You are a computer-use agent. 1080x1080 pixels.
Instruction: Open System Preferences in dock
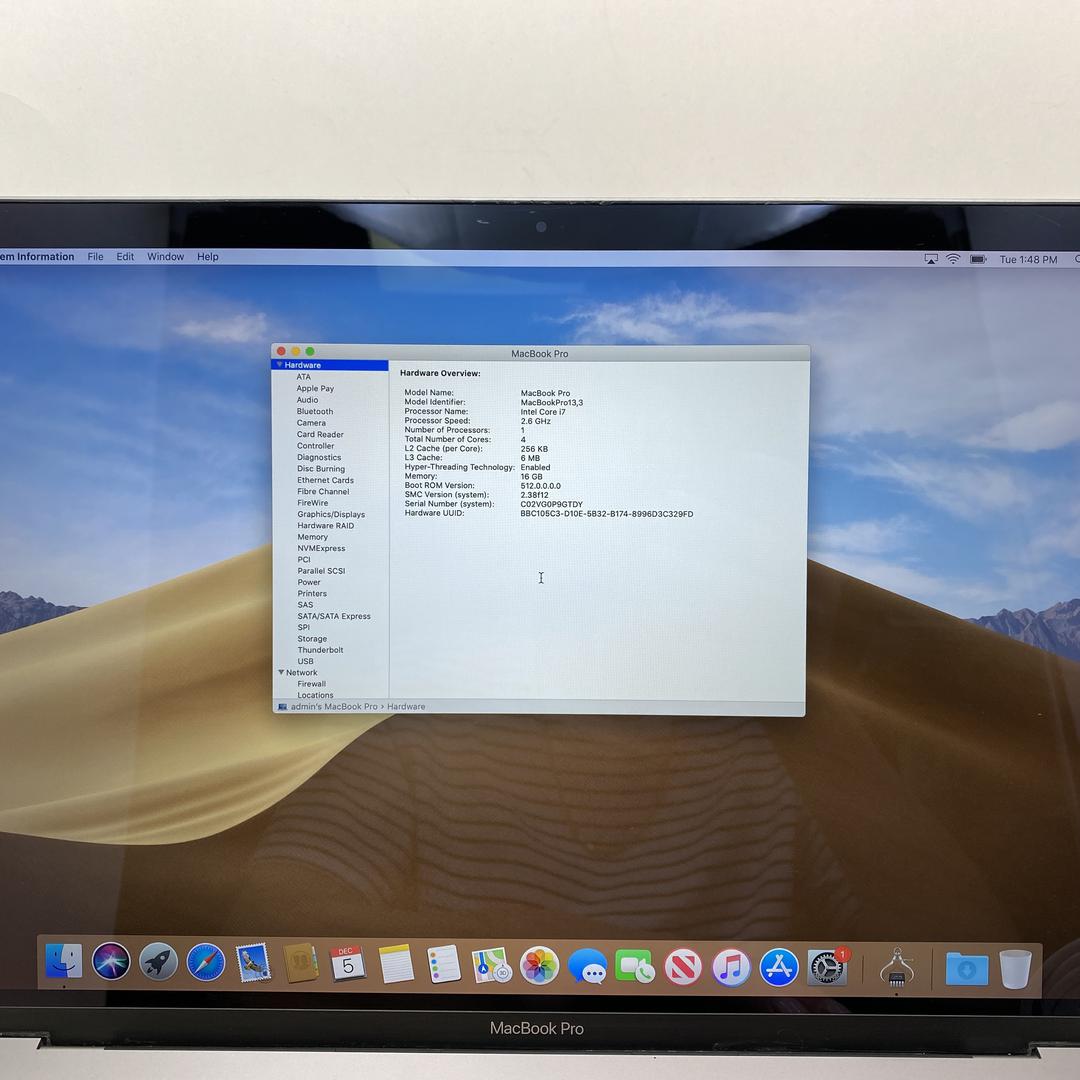(x=826, y=967)
